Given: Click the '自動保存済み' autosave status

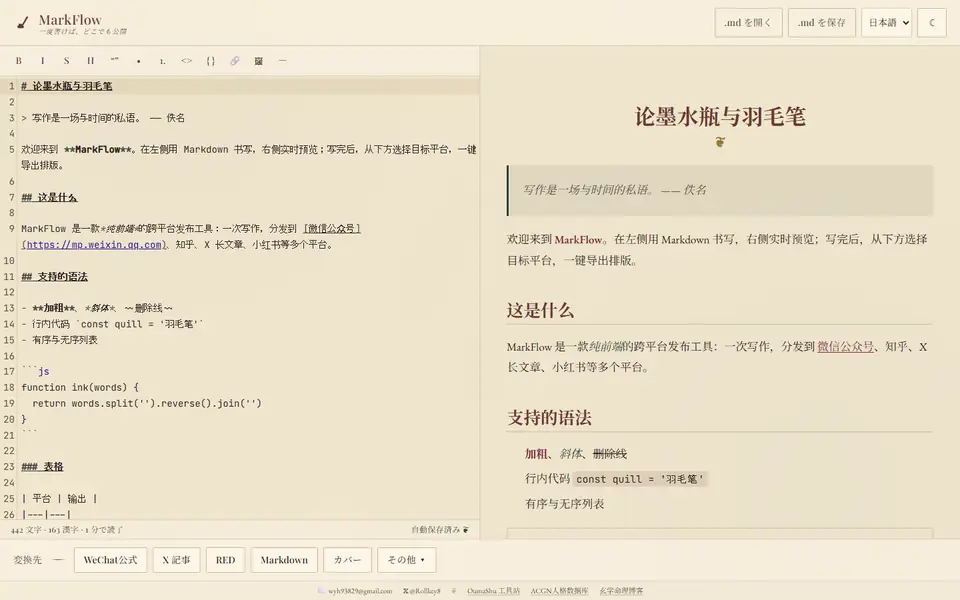Looking at the screenshot, I should click(440, 530).
